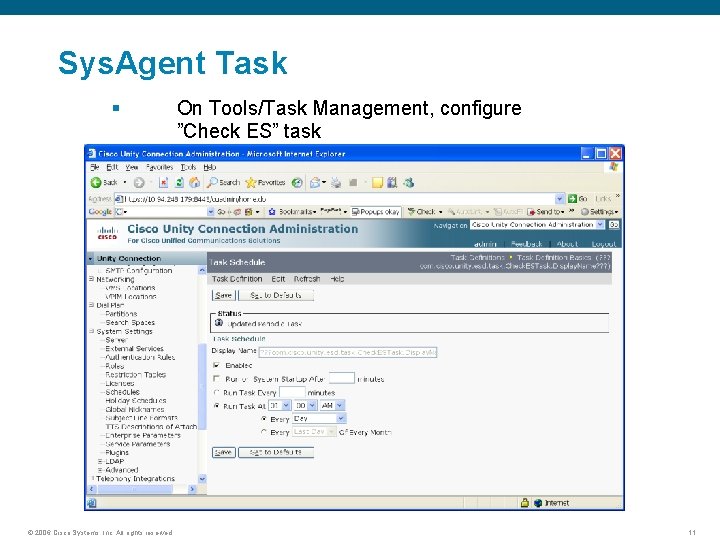This screenshot has height=540, width=720.
Task: Open Search Spaces in the sidebar tree
Action: [130, 322]
